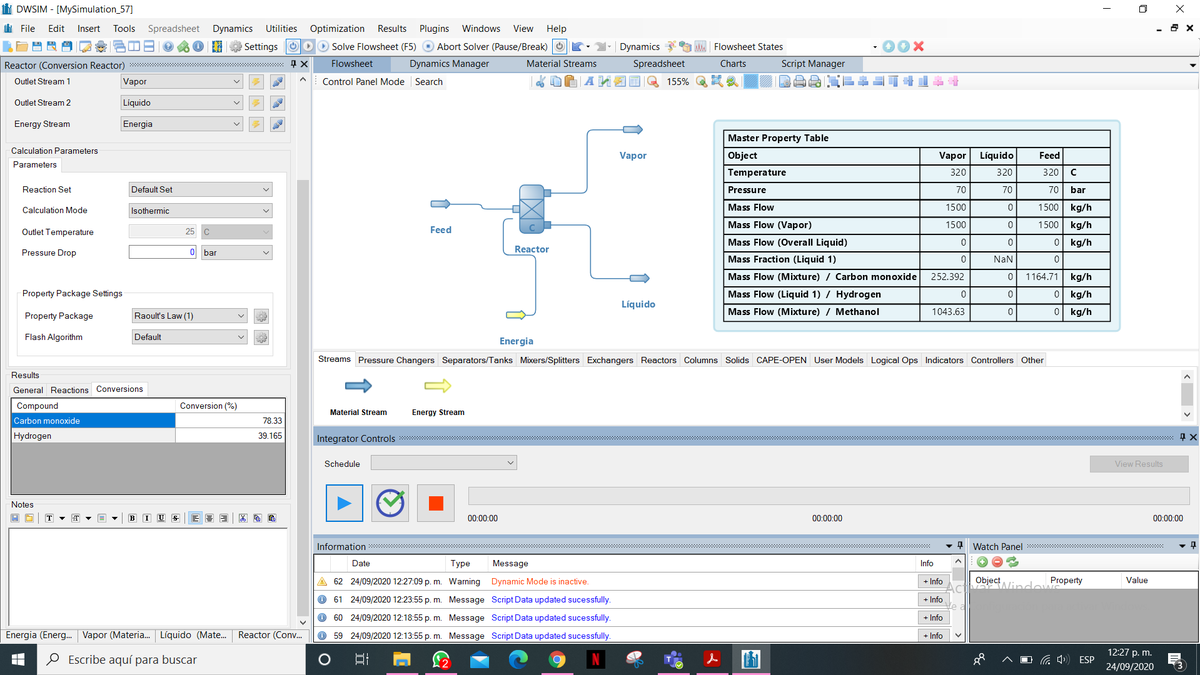Click the green add icon in Watch Panel
Image resolution: width=1200 pixels, height=675 pixels.
coord(982,561)
